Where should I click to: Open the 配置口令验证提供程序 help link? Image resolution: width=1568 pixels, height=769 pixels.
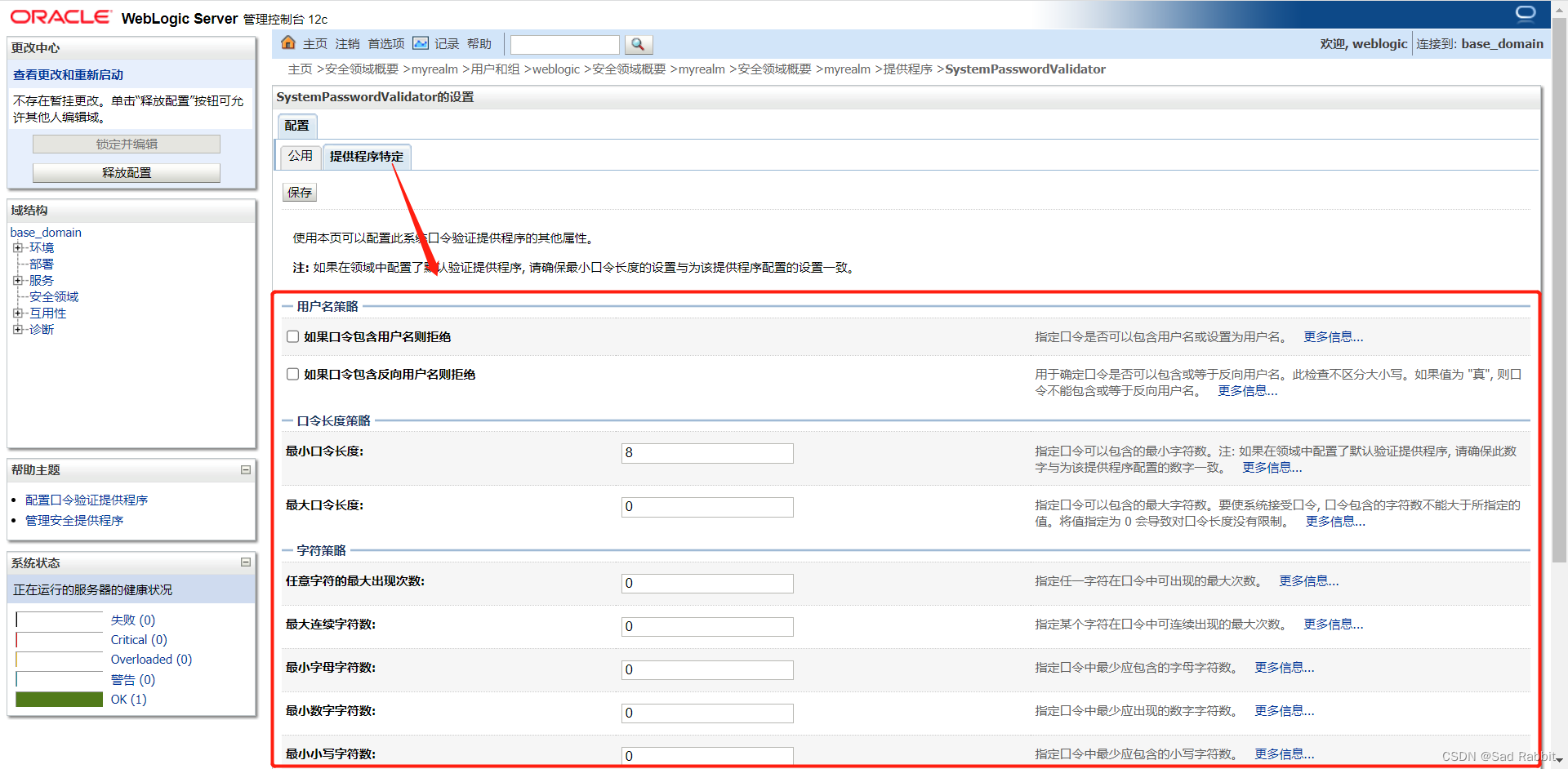pyautogui.click(x=87, y=500)
